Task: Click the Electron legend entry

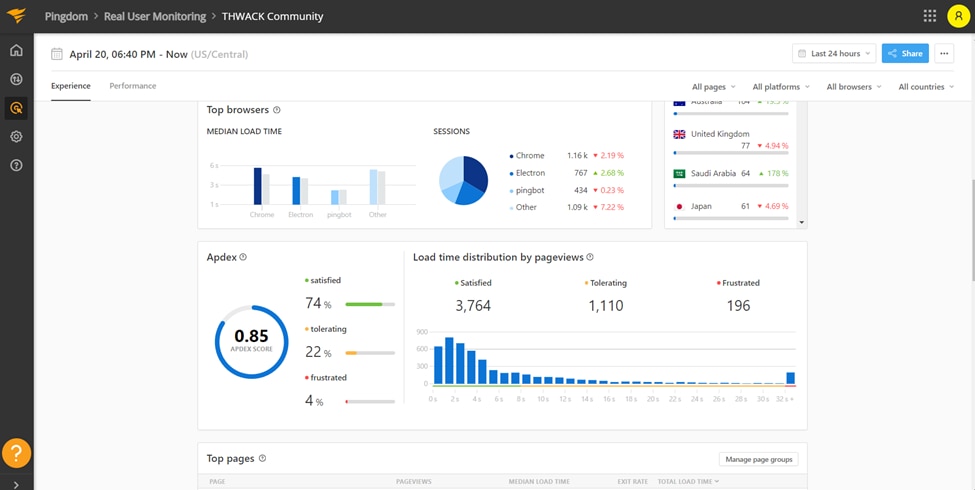Action: click(527, 173)
